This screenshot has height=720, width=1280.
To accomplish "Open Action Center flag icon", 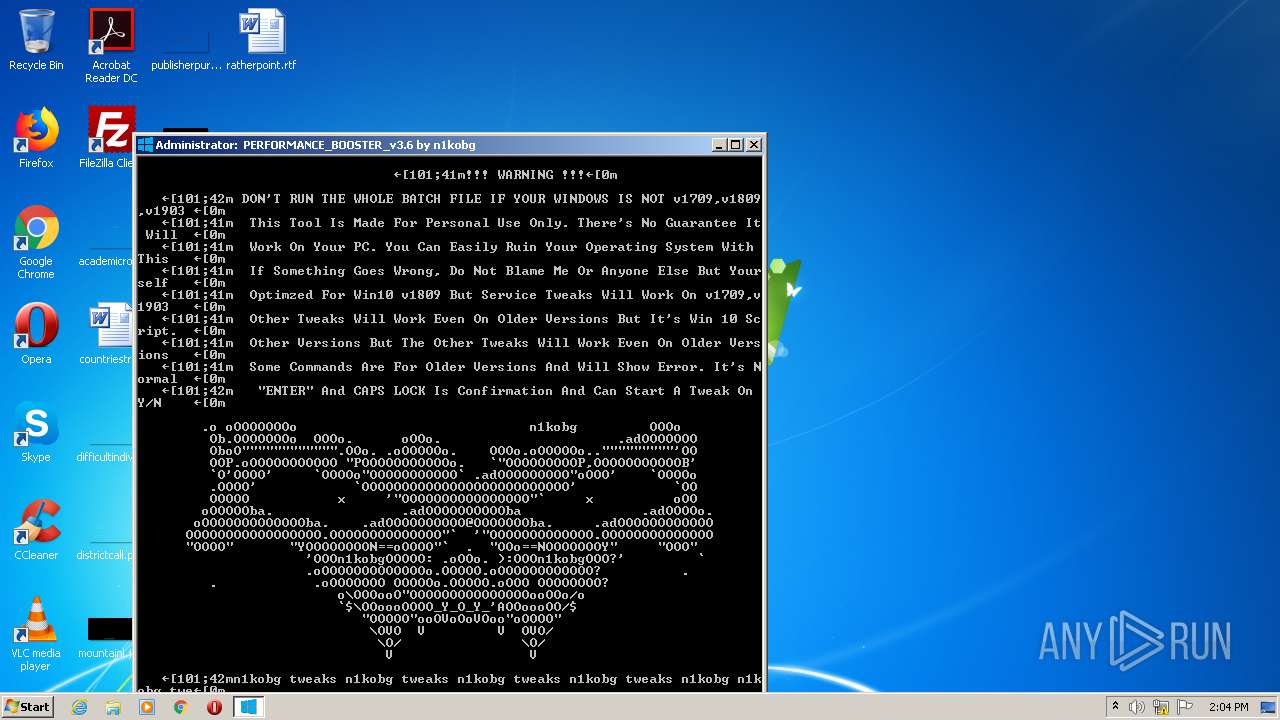I will pos(1185,707).
